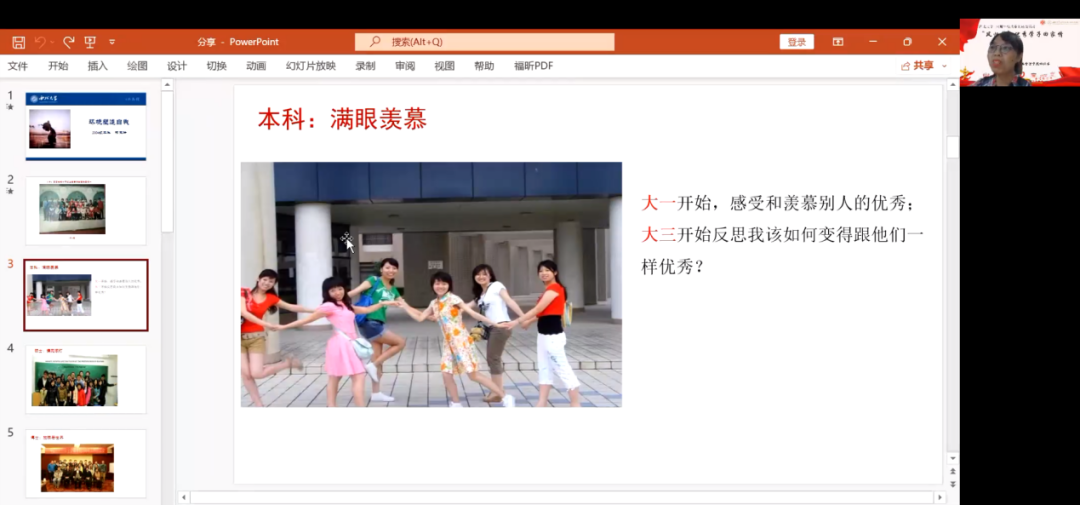
Task: Redo with the repeat arrow icon
Action: pos(69,42)
